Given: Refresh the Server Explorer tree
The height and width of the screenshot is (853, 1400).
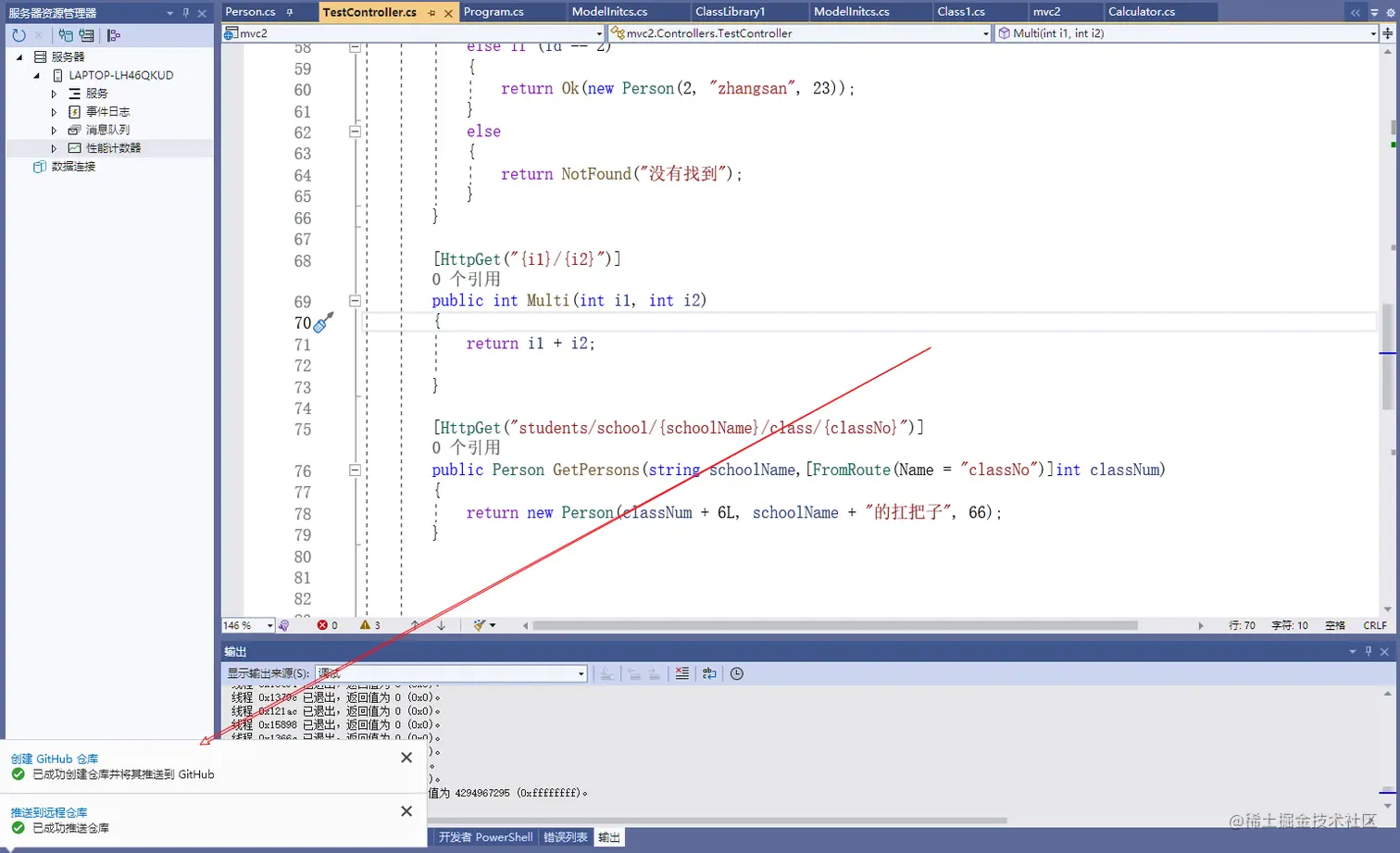Looking at the screenshot, I should pyautogui.click(x=19, y=35).
